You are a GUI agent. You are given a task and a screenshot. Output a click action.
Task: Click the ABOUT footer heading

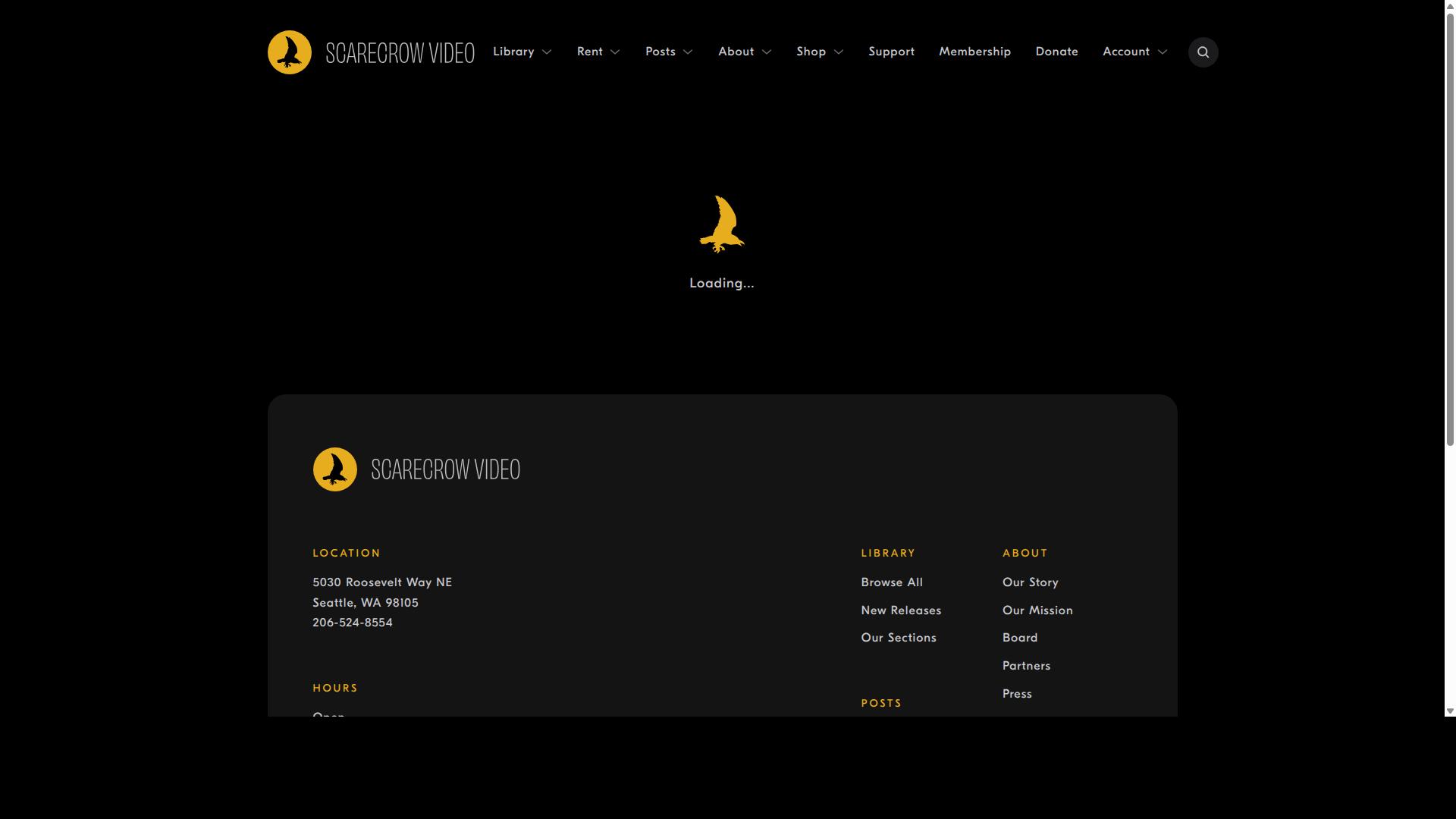(1025, 553)
